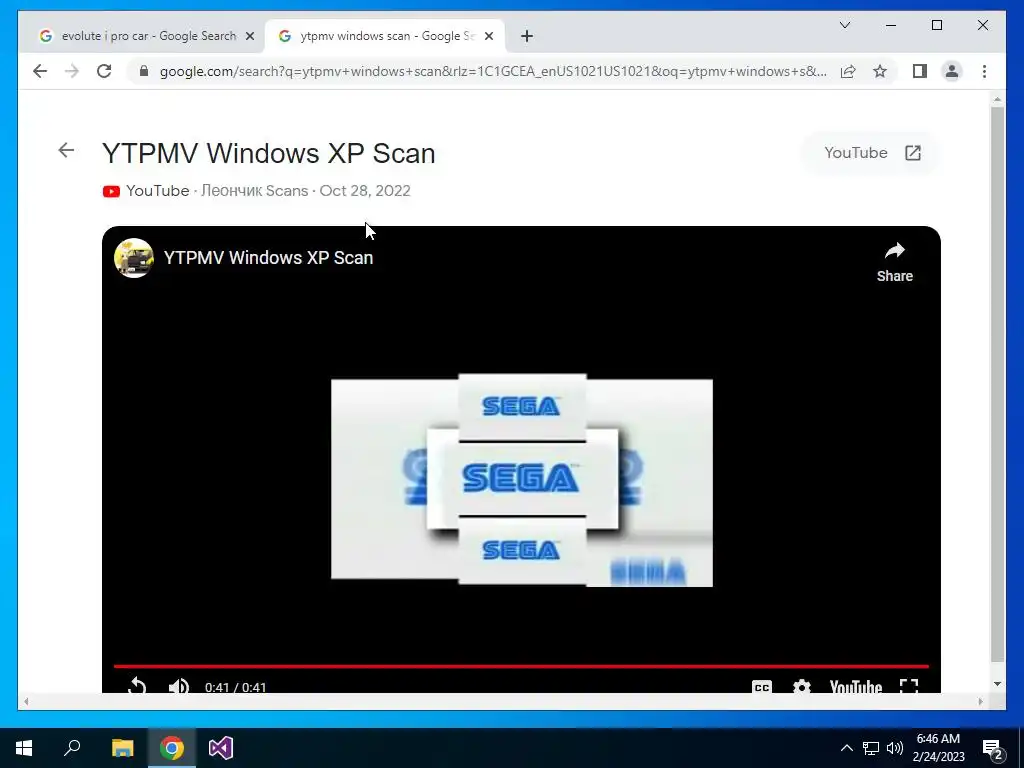Open File Explorer from the taskbar

tap(122, 748)
